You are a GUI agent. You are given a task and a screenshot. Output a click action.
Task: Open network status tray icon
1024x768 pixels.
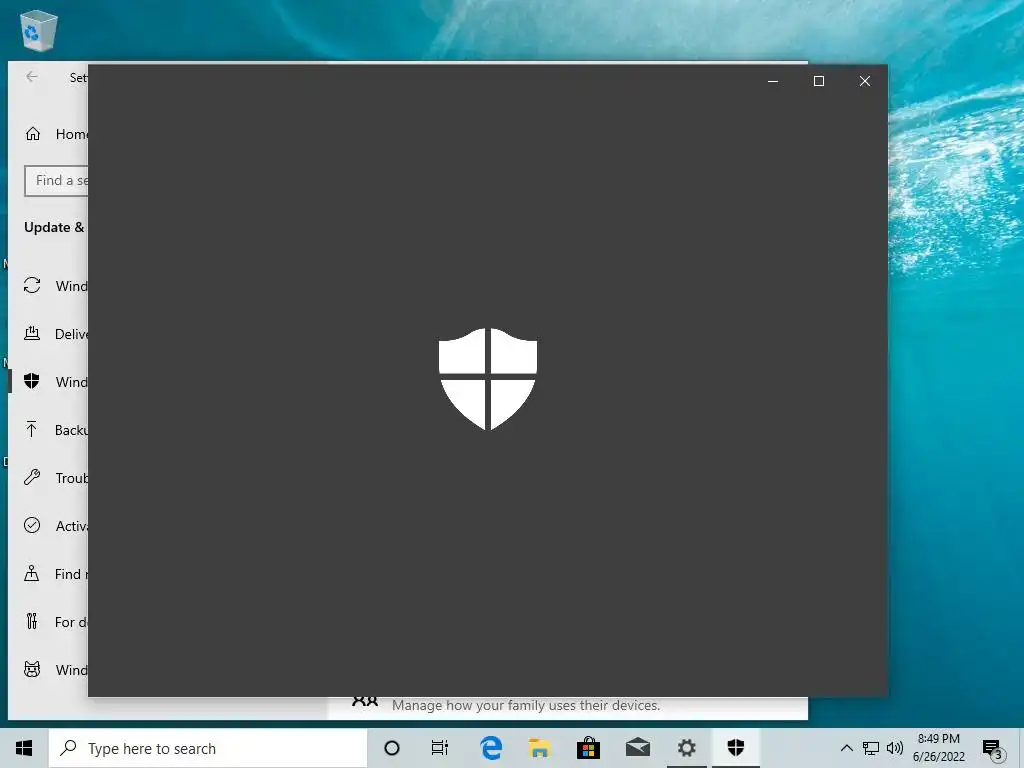pyautogui.click(x=871, y=748)
